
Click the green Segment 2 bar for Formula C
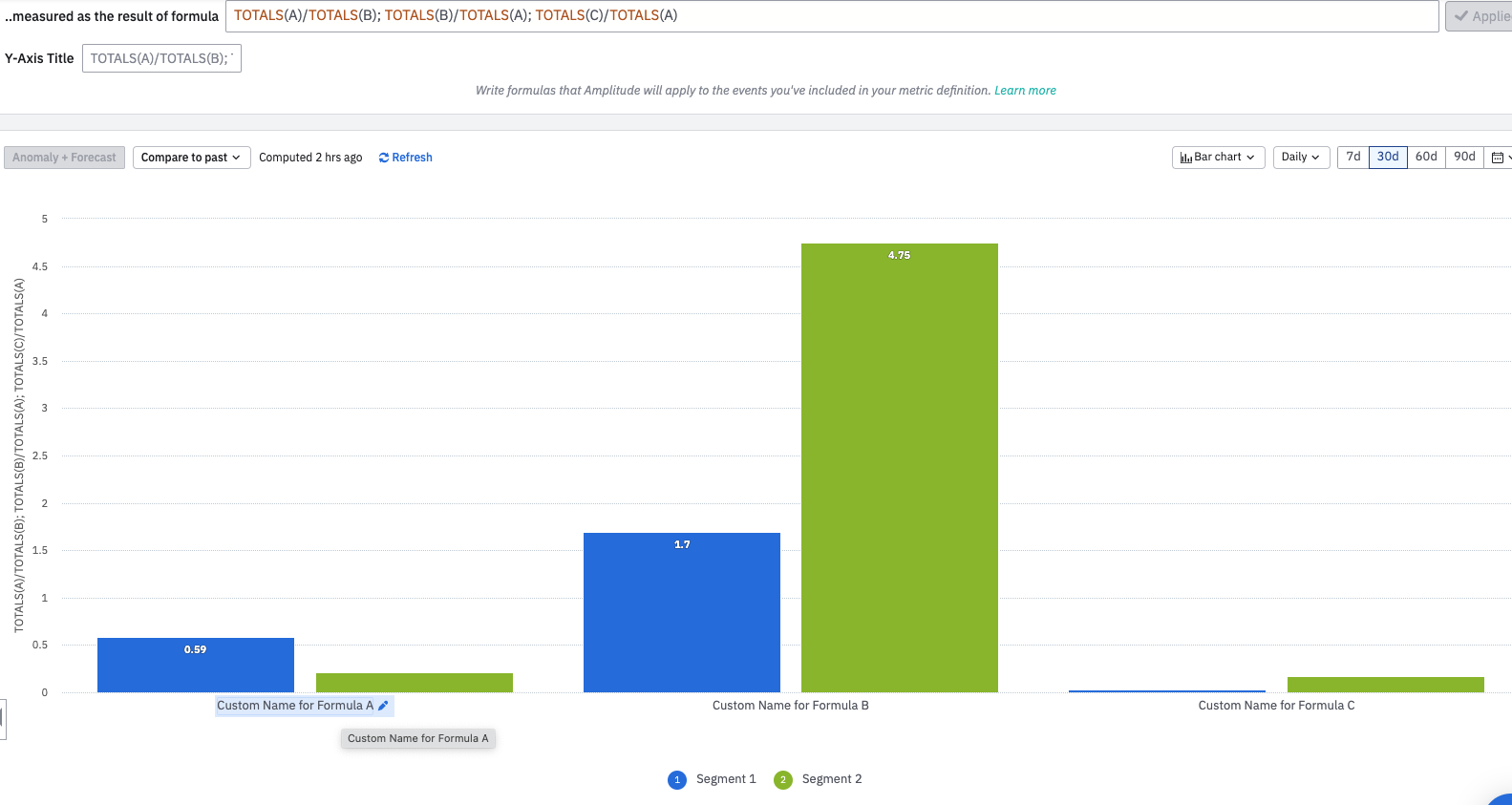click(x=1386, y=685)
